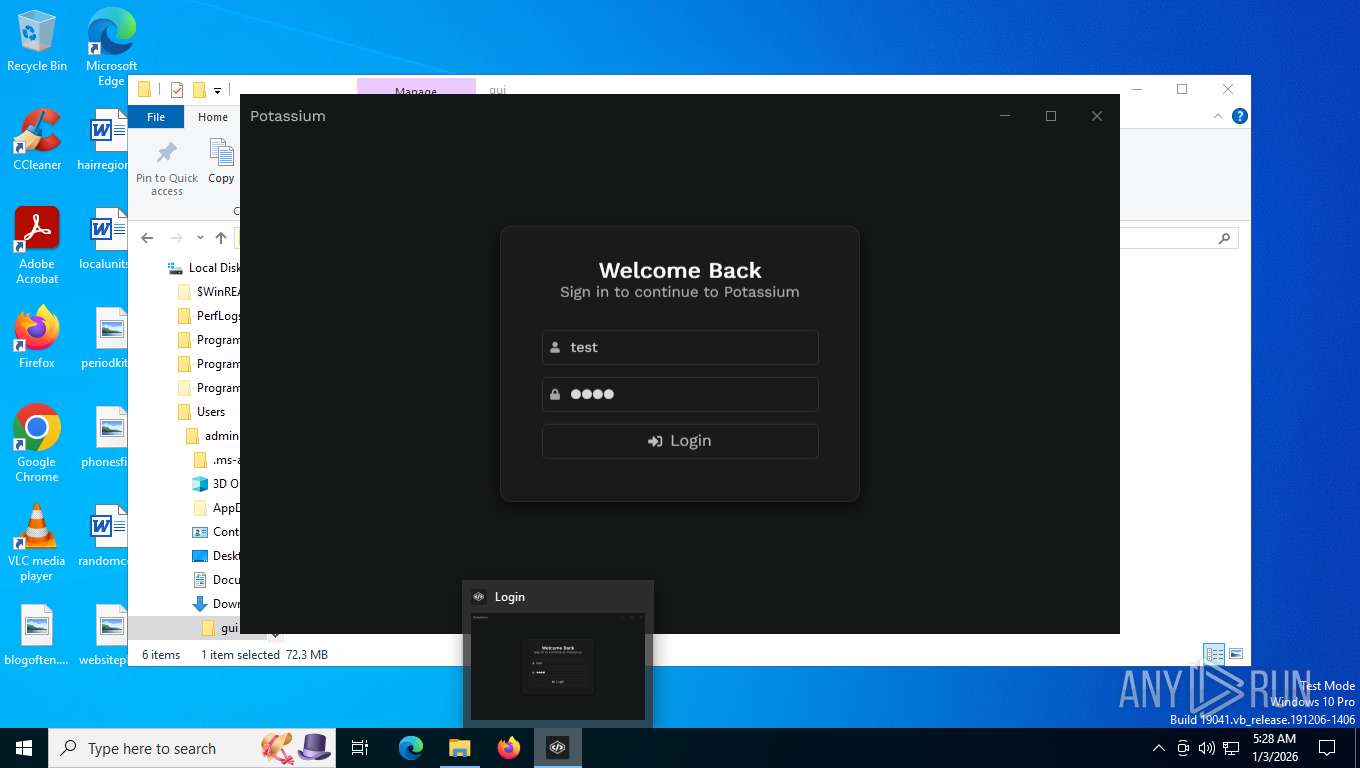Select the CCleaner desktop shortcut
The width and height of the screenshot is (1360, 768).
[x=37, y=140]
